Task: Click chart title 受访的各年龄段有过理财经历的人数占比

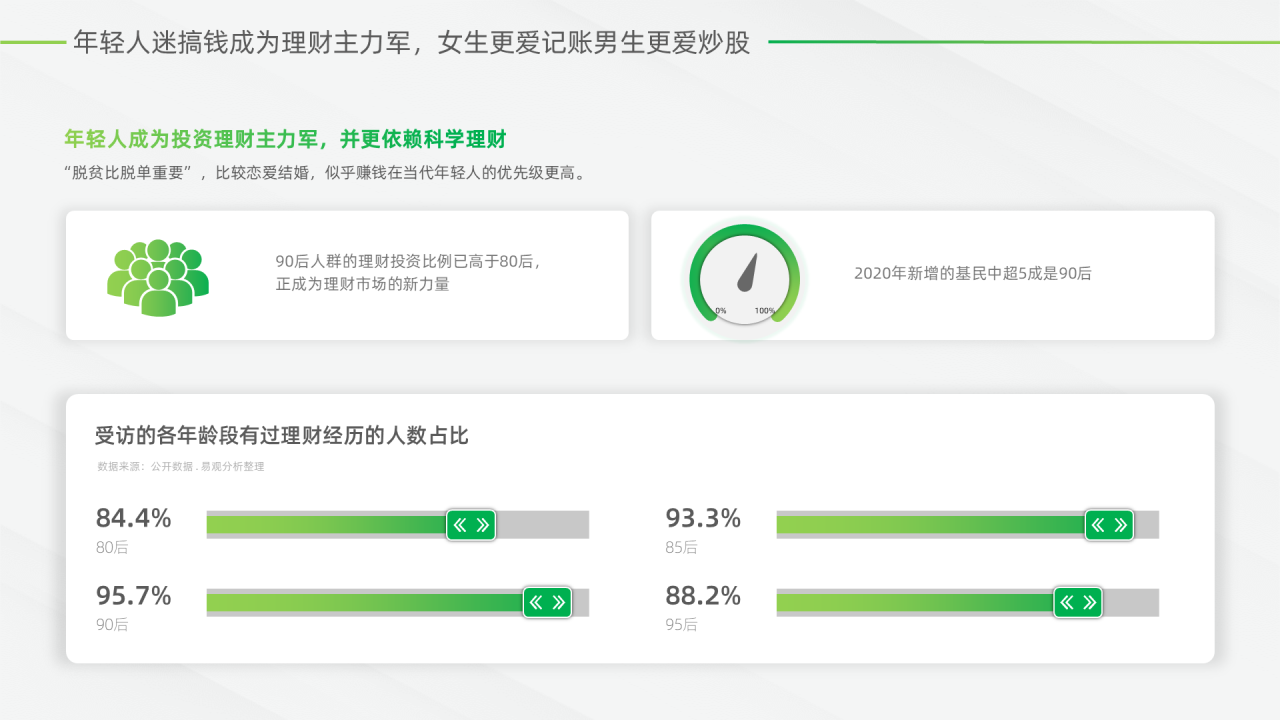Action: (282, 436)
